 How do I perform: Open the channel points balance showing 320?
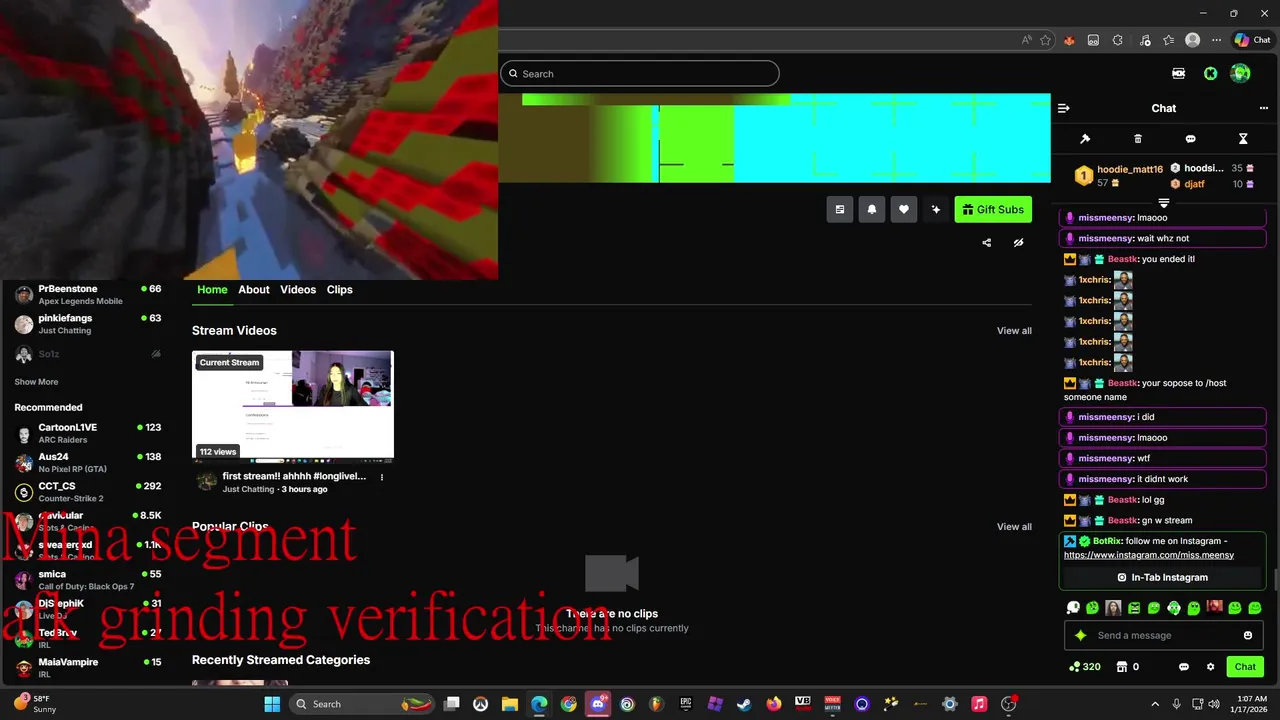click(1085, 667)
